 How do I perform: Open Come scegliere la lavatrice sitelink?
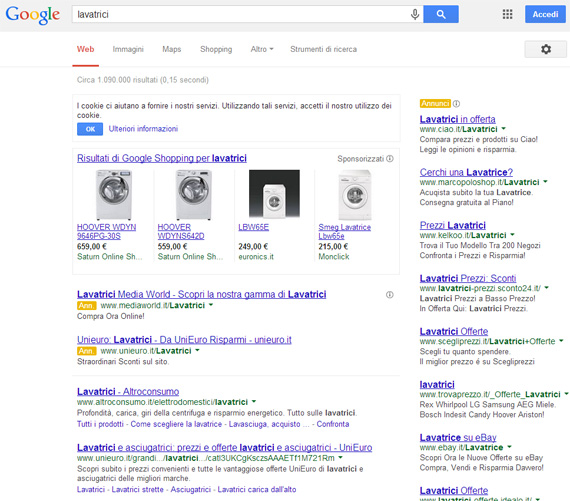176,424
